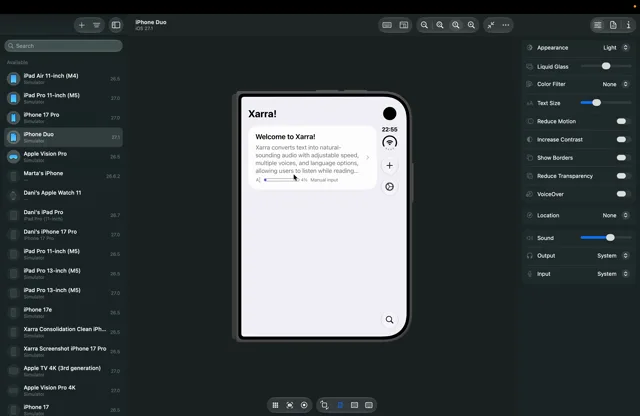The width and height of the screenshot is (640, 416).
Task: Toggle the sidebar panel icon
Action: 116,25
